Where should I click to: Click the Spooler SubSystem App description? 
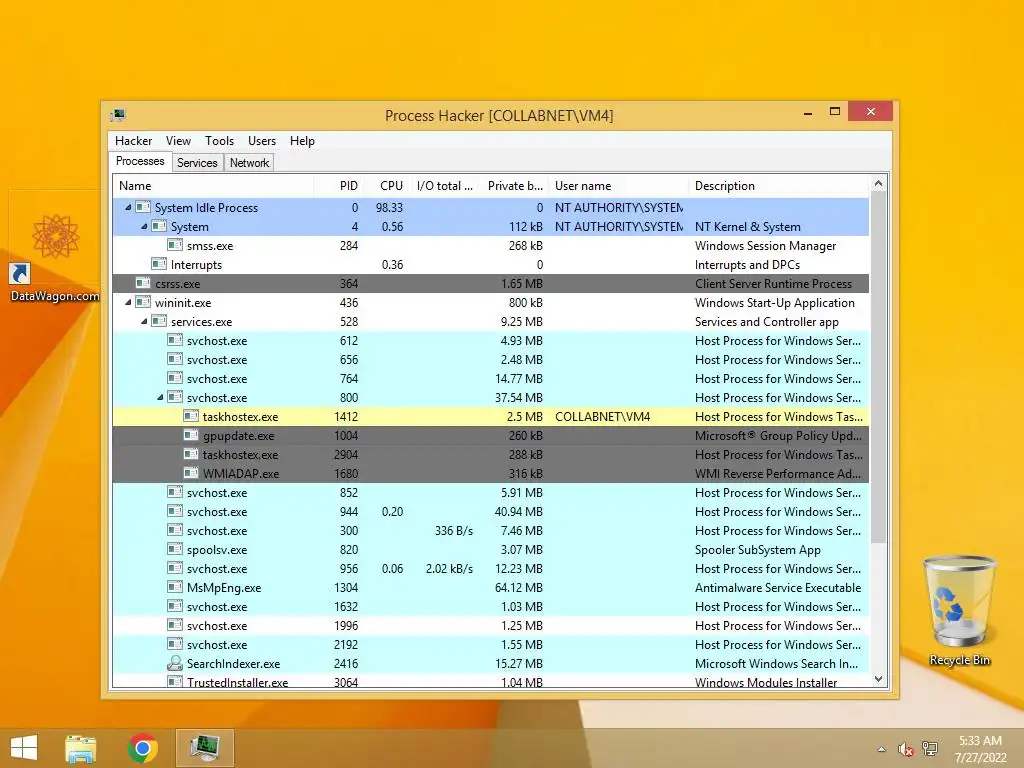pos(758,550)
